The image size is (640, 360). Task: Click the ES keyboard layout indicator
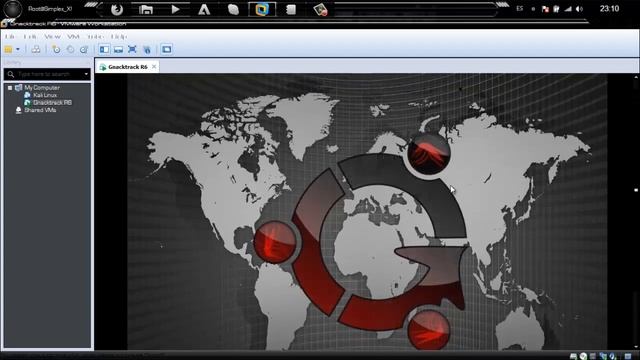pos(520,9)
